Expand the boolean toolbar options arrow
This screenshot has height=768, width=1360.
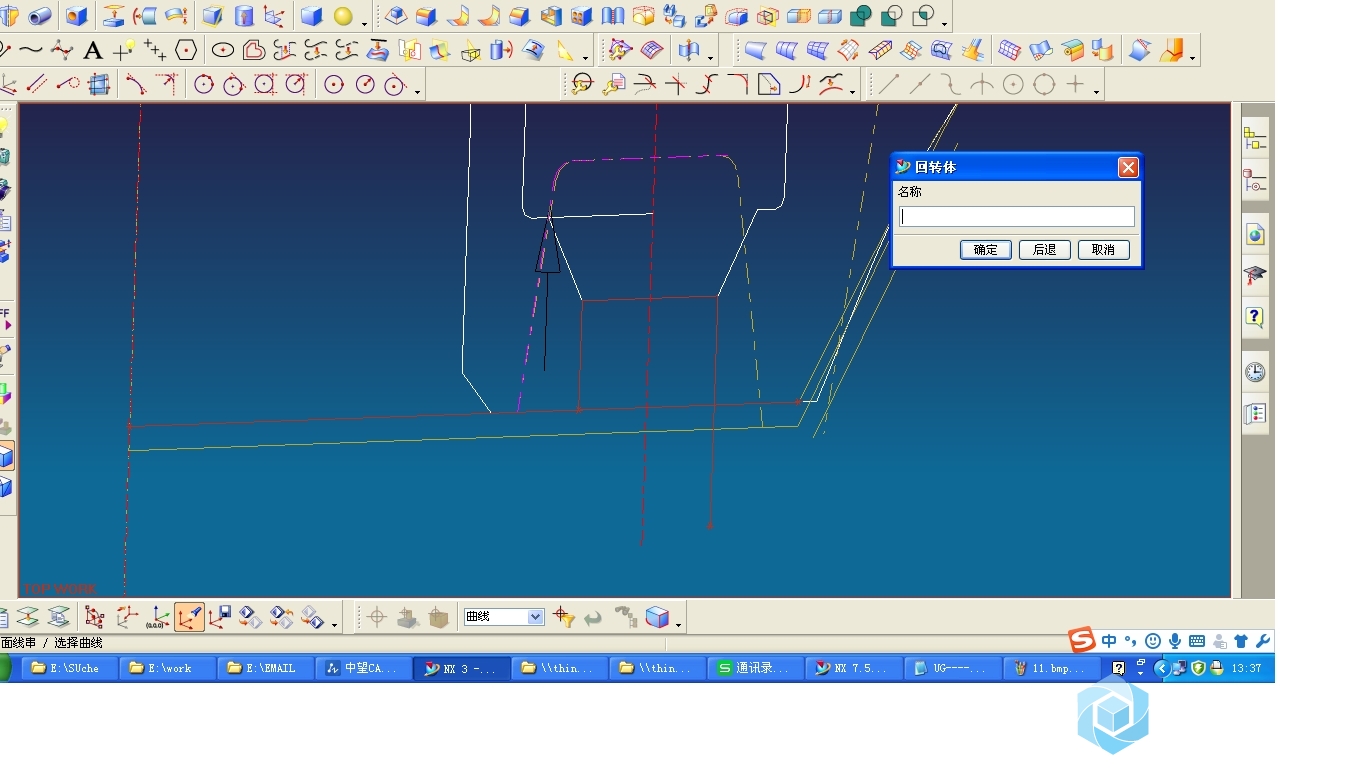[945, 22]
